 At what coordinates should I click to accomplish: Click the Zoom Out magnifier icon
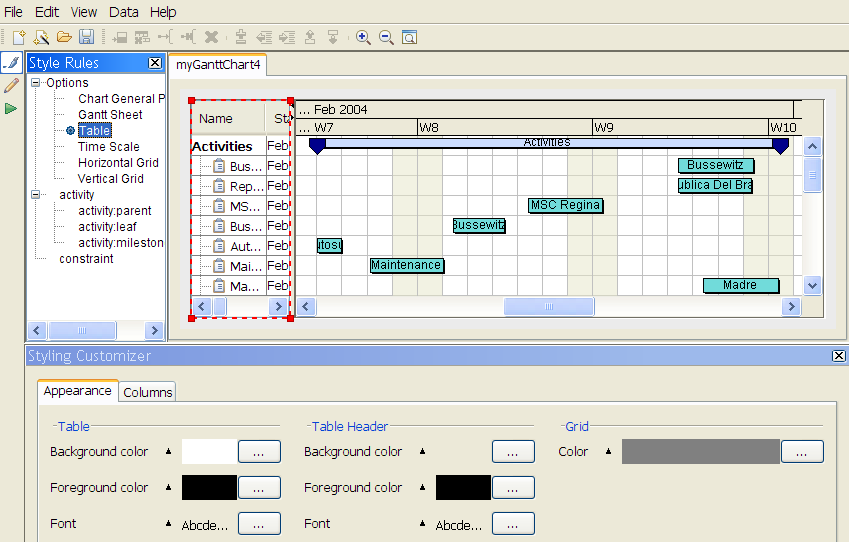pos(386,37)
